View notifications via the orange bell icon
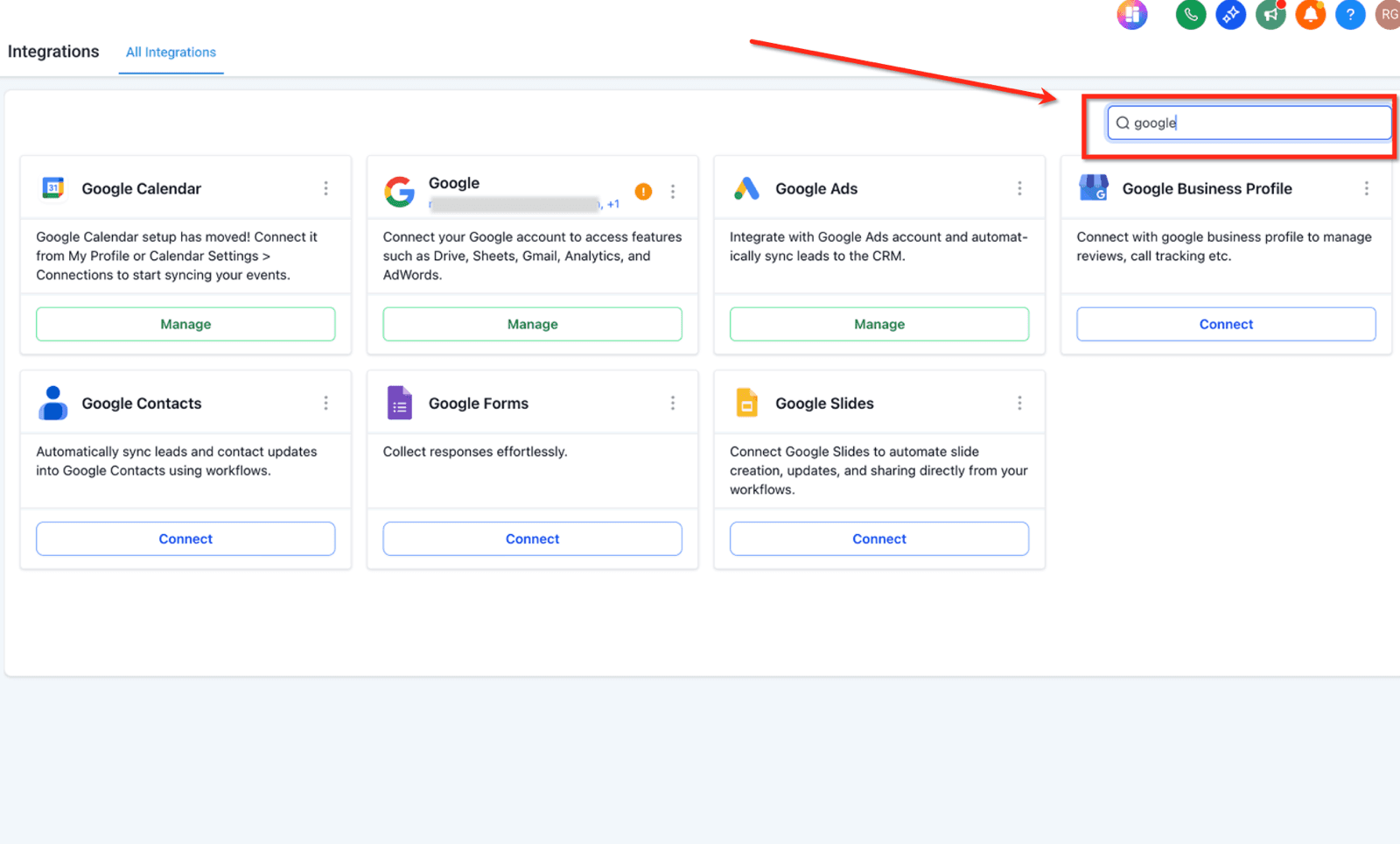The height and width of the screenshot is (844, 1400). [1311, 14]
